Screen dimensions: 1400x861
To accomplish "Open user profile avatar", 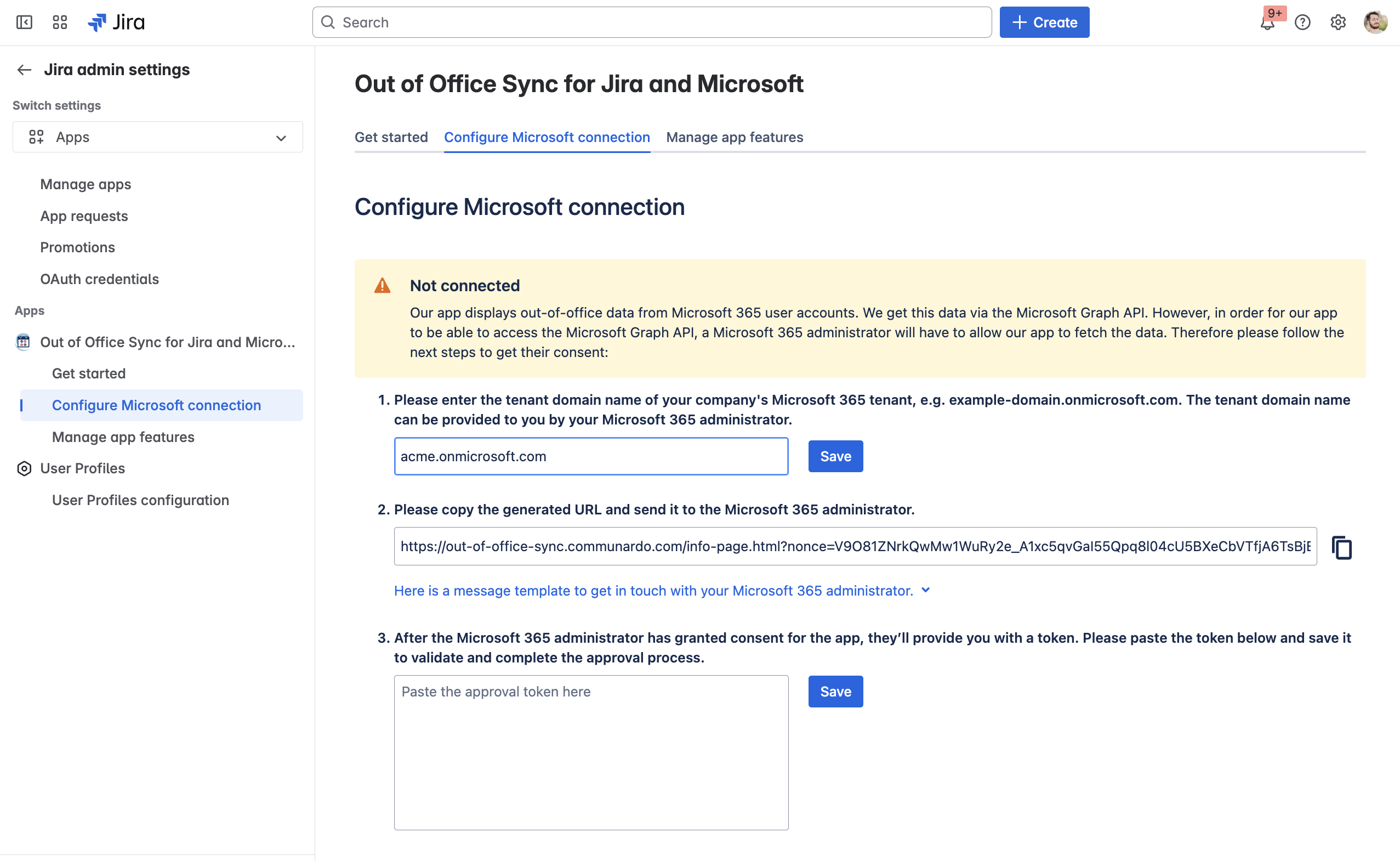I will pos(1375,22).
